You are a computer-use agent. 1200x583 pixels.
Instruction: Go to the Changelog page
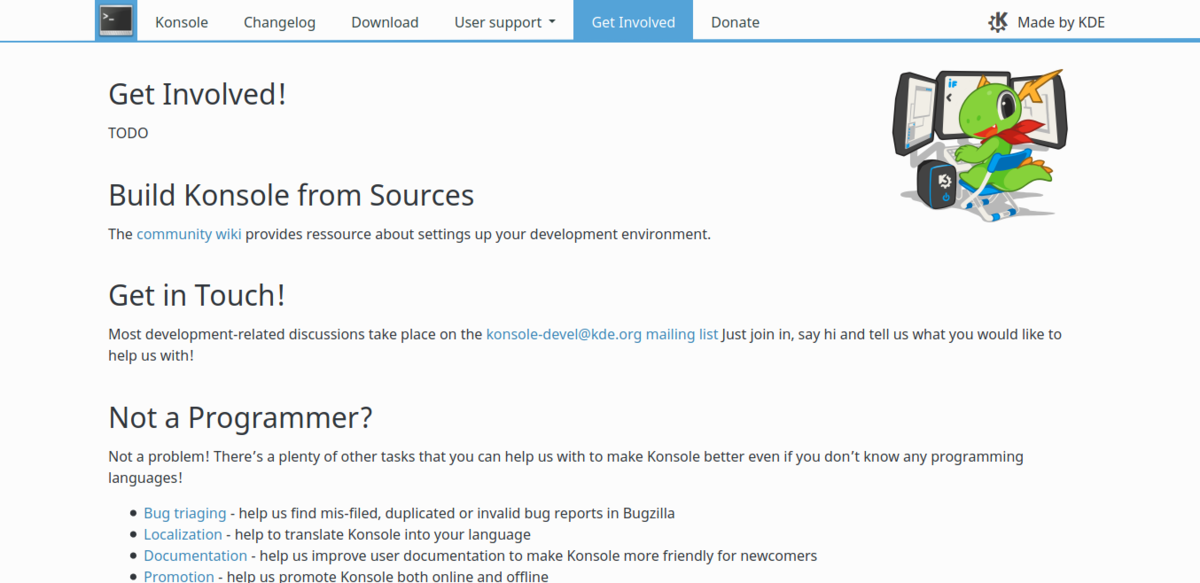(x=279, y=22)
